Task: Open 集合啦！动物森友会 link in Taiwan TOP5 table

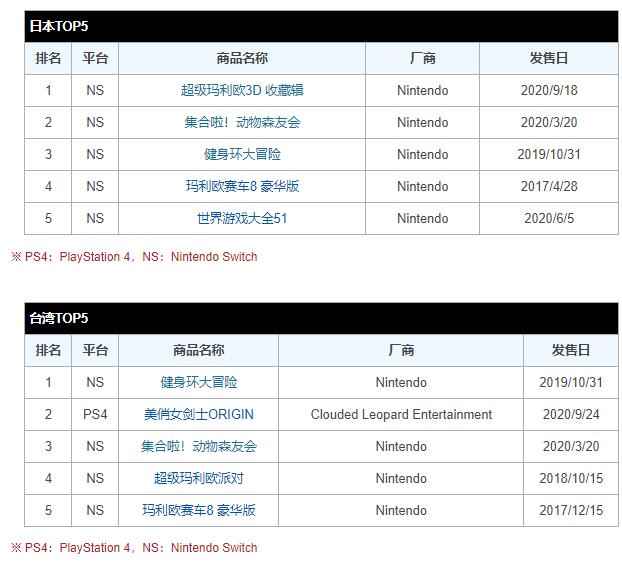Action: click(x=198, y=446)
